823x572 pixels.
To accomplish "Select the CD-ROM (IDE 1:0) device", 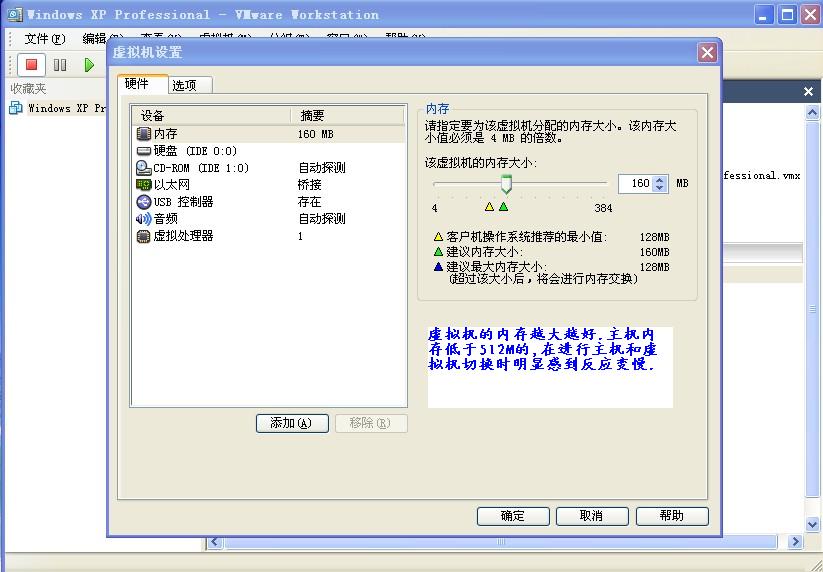I will 200,168.
